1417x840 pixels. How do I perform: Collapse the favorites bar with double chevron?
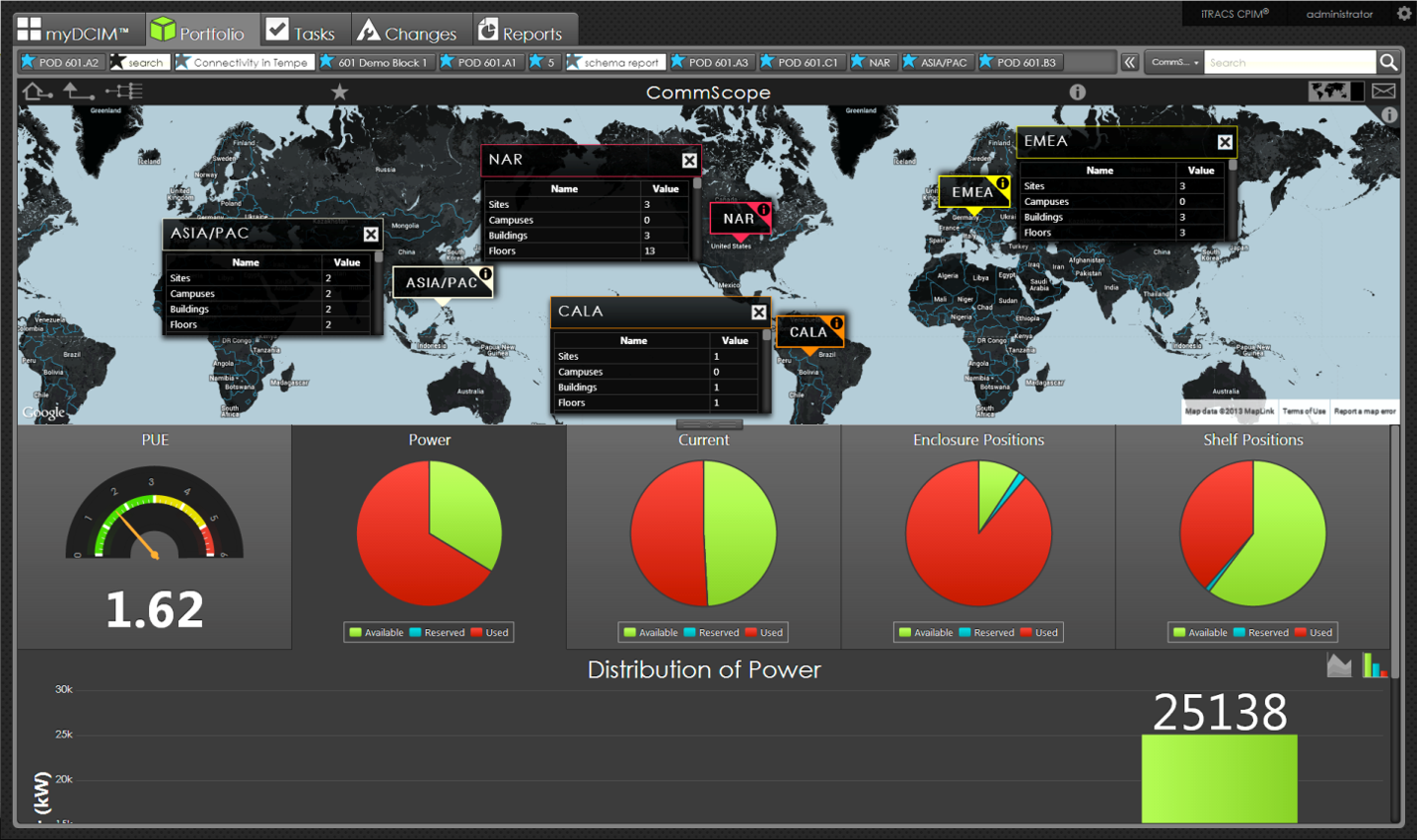1130,63
